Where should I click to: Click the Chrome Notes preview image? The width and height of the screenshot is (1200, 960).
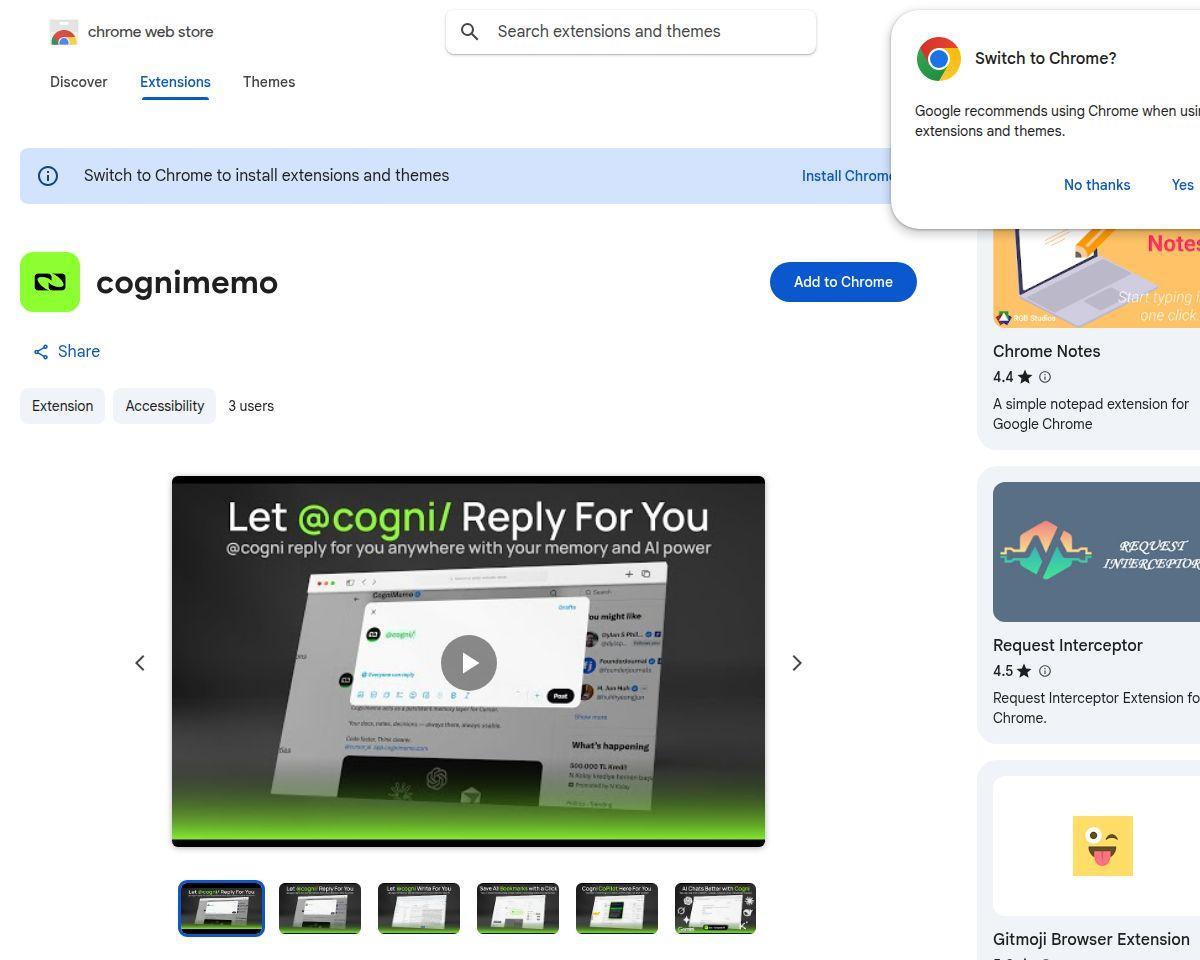tap(1096, 278)
